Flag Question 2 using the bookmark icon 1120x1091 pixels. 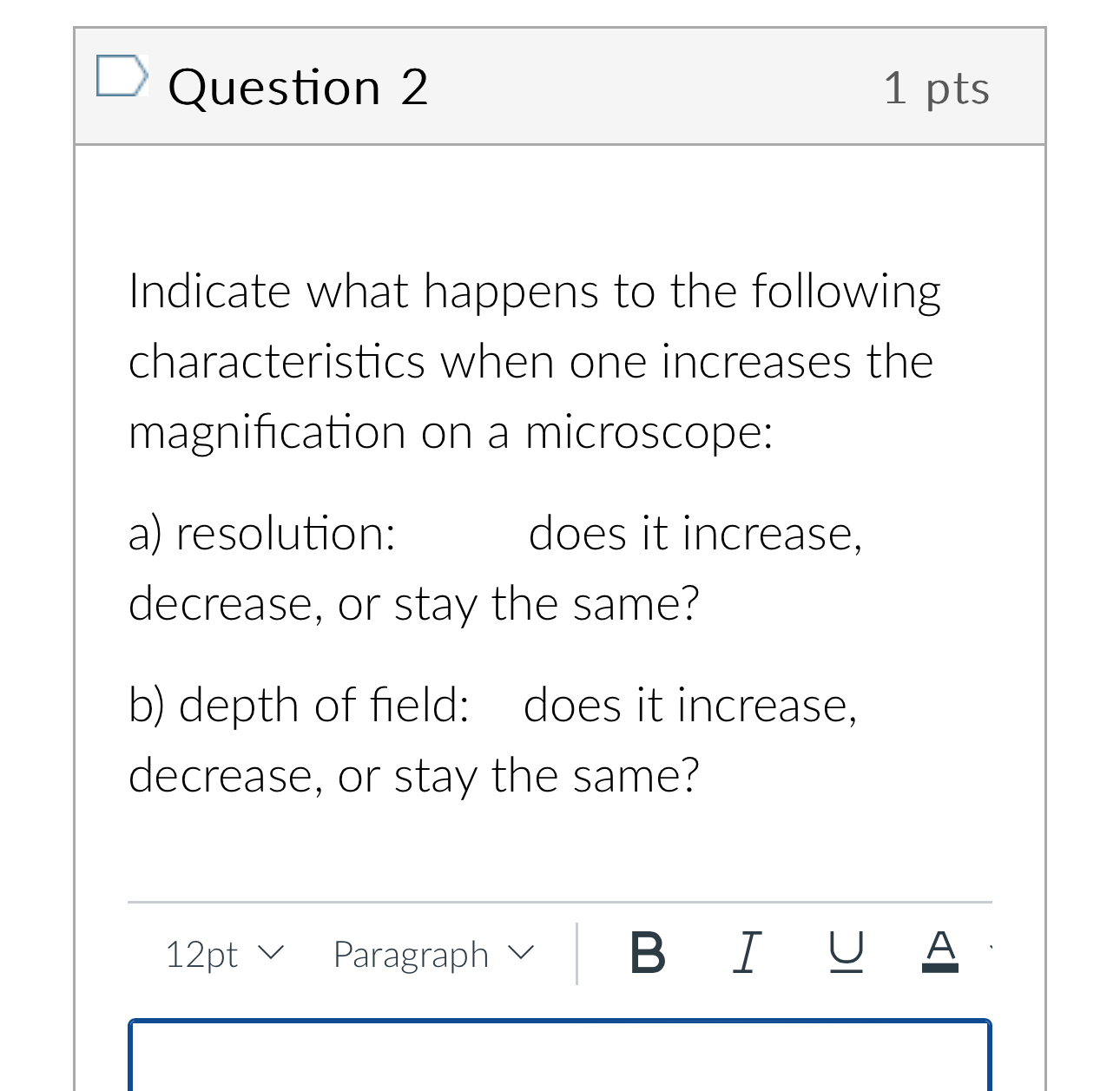click(x=121, y=76)
